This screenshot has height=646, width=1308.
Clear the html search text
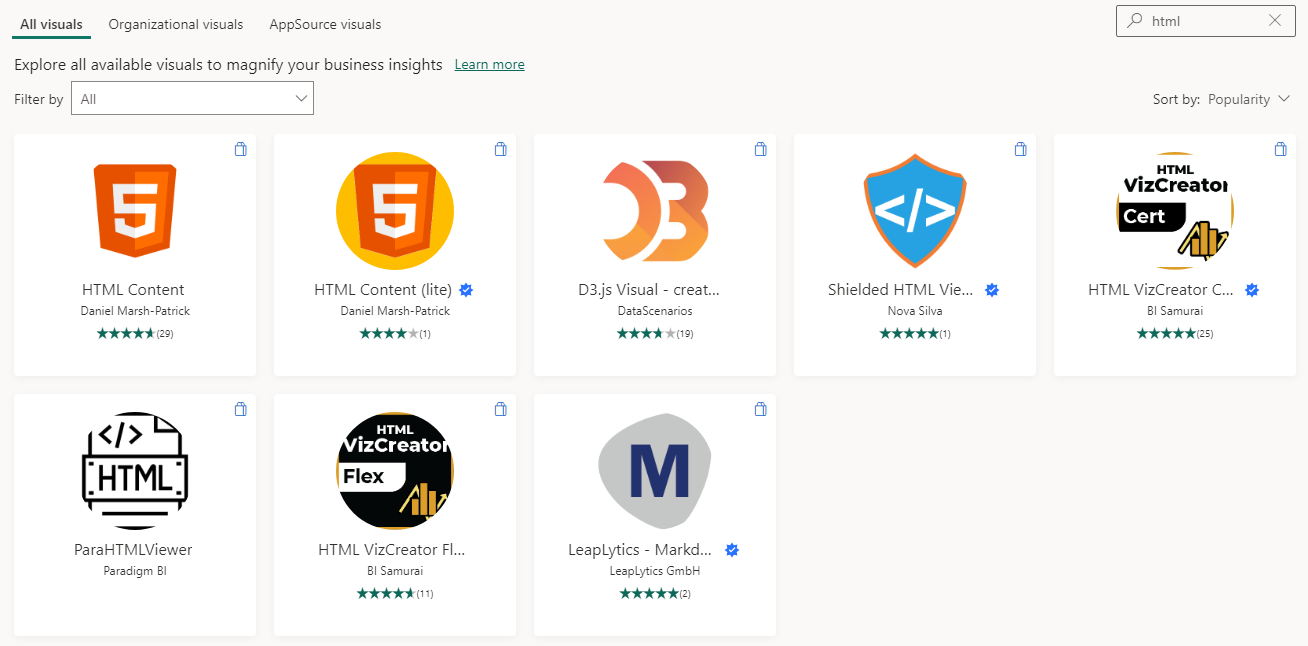1275,20
